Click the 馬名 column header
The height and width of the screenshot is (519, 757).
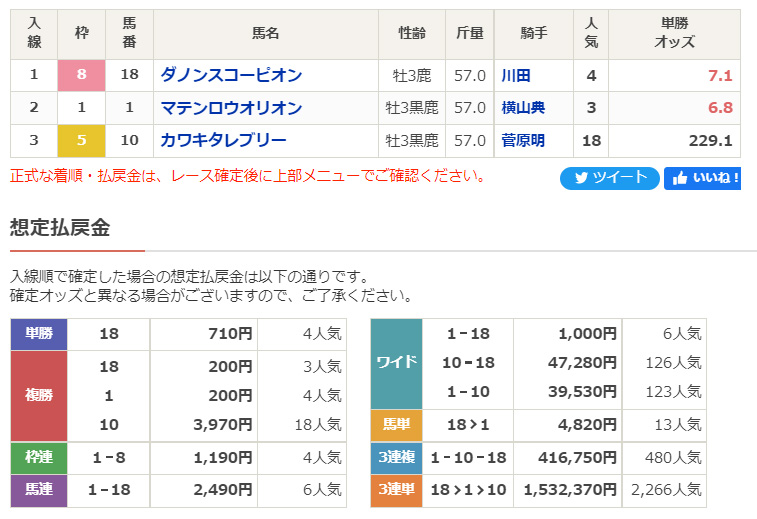[x=266, y=33]
